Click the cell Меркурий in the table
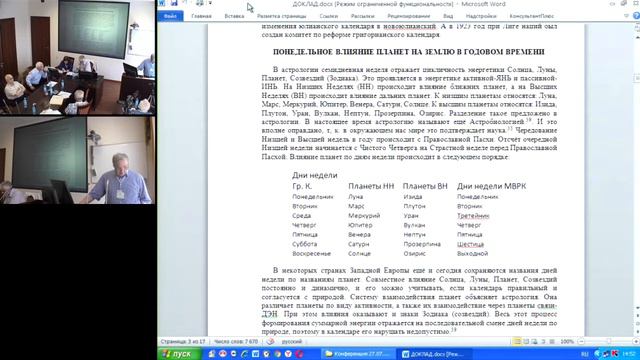The image size is (640, 360). (x=364, y=216)
